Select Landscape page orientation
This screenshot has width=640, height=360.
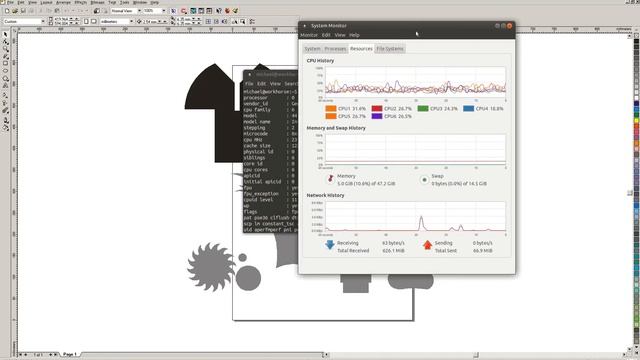[x=93, y=21]
